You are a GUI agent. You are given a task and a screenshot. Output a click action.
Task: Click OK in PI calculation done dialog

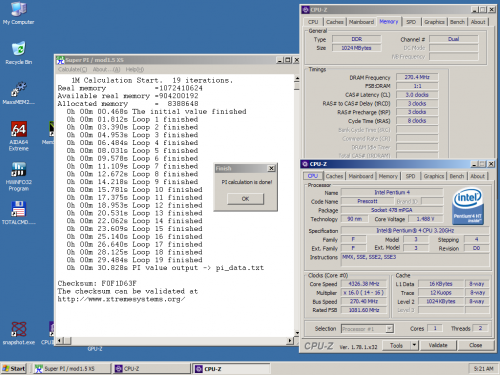(245, 199)
